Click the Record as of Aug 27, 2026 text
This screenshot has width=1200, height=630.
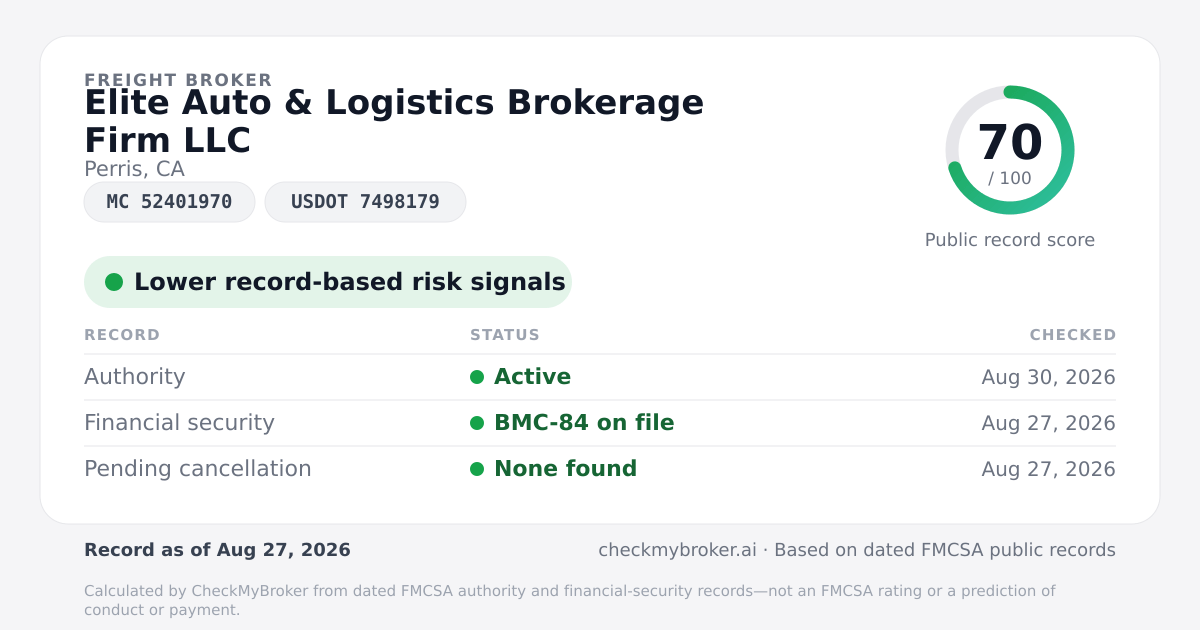[x=217, y=550]
